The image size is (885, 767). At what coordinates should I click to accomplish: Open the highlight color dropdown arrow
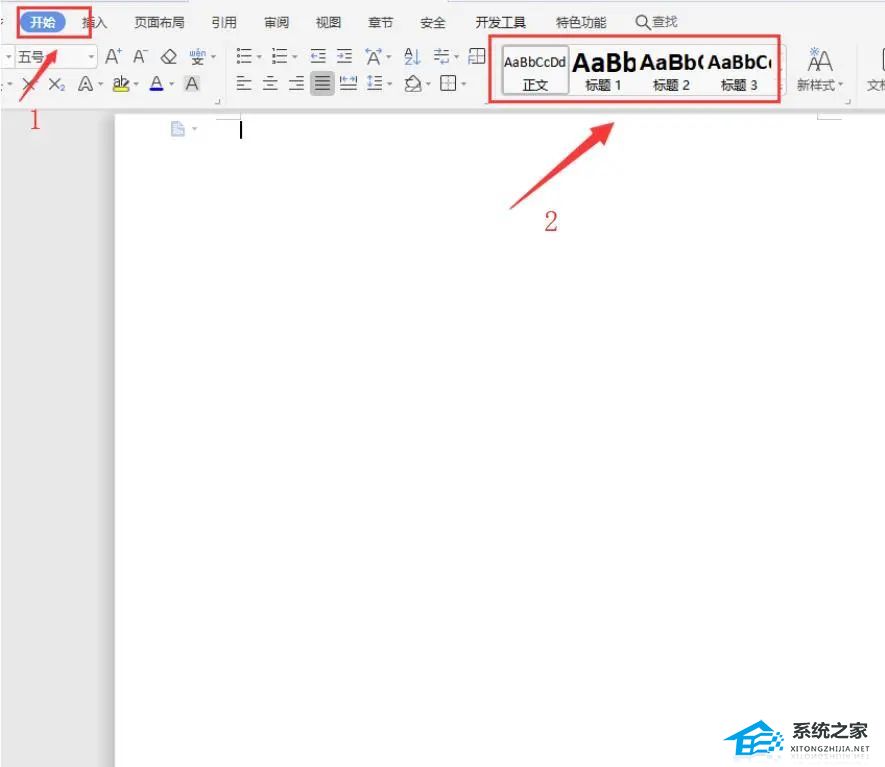click(x=136, y=85)
